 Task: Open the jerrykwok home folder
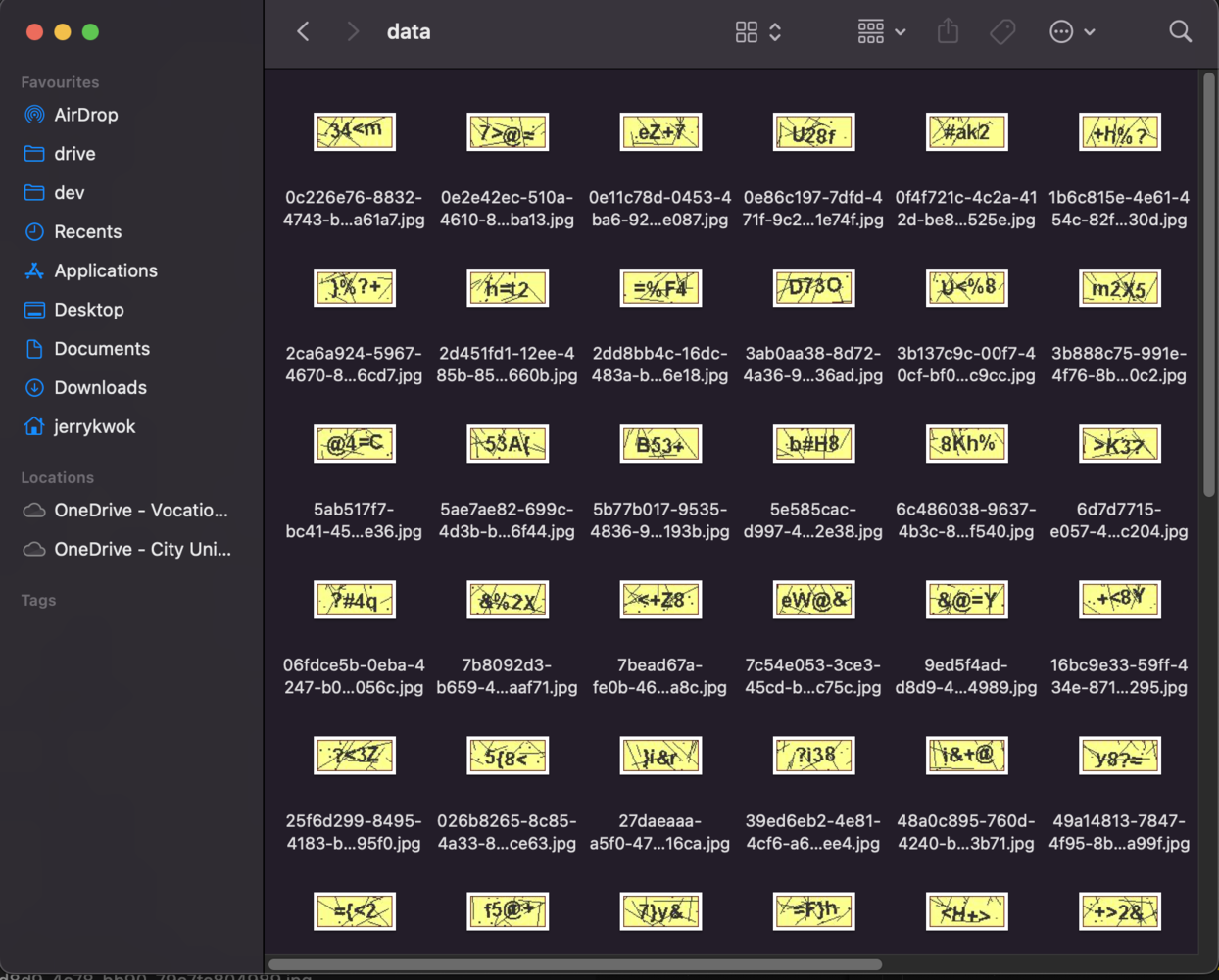[x=94, y=426]
